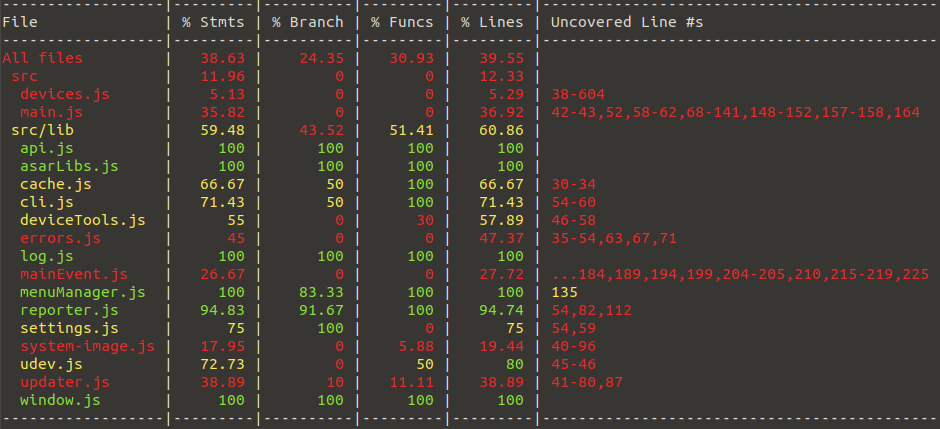Click system-image.js uncovered lines '40-96'
This screenshot has height=429, width=940.
[573, 346]
